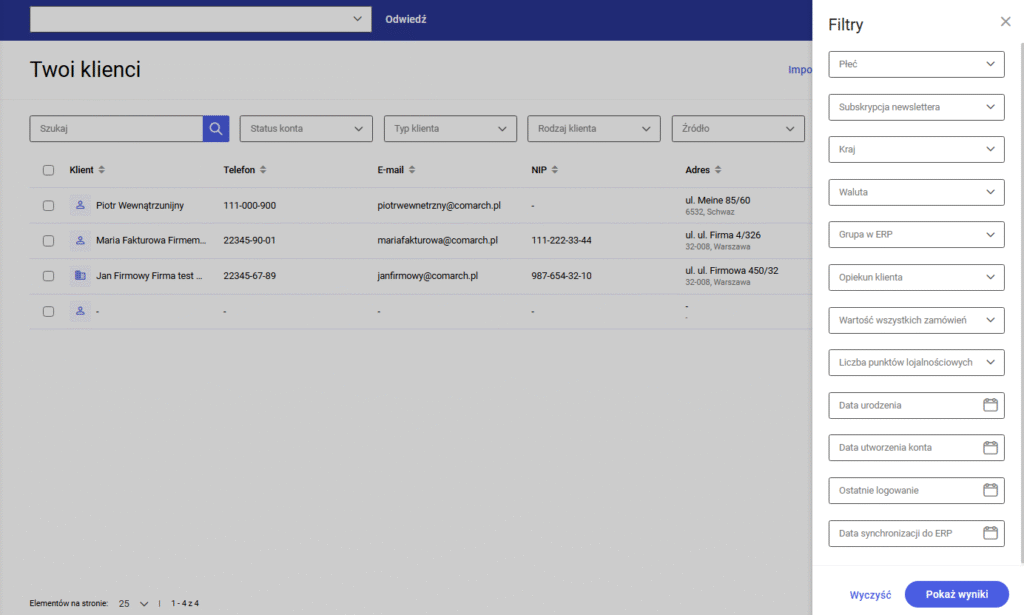The width and height of the screenshot is (1024, 615).
Task: Close the Filtry panel
Action: click(x=1005, y=21)
